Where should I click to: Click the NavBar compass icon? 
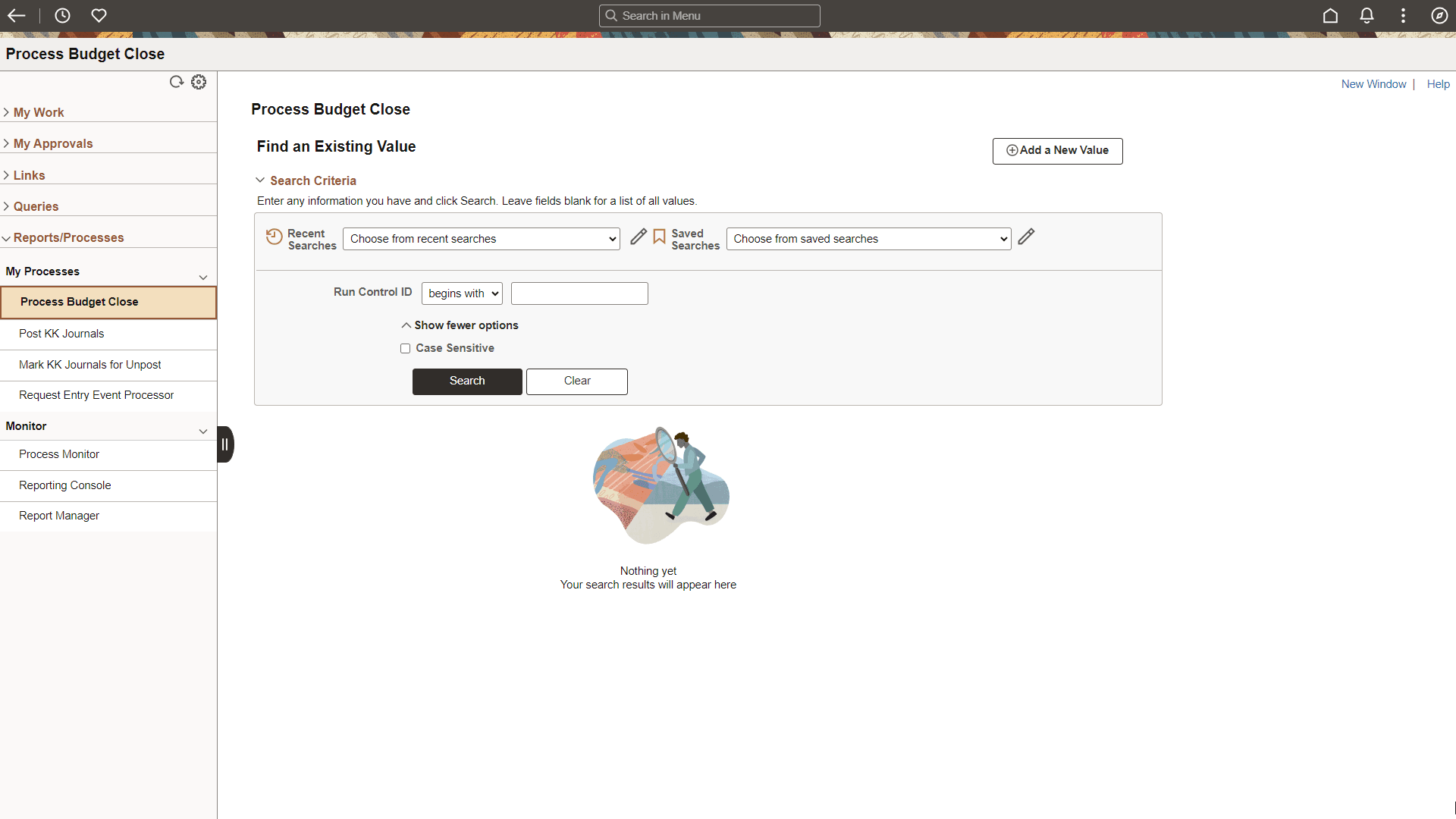coord(1439,15)
